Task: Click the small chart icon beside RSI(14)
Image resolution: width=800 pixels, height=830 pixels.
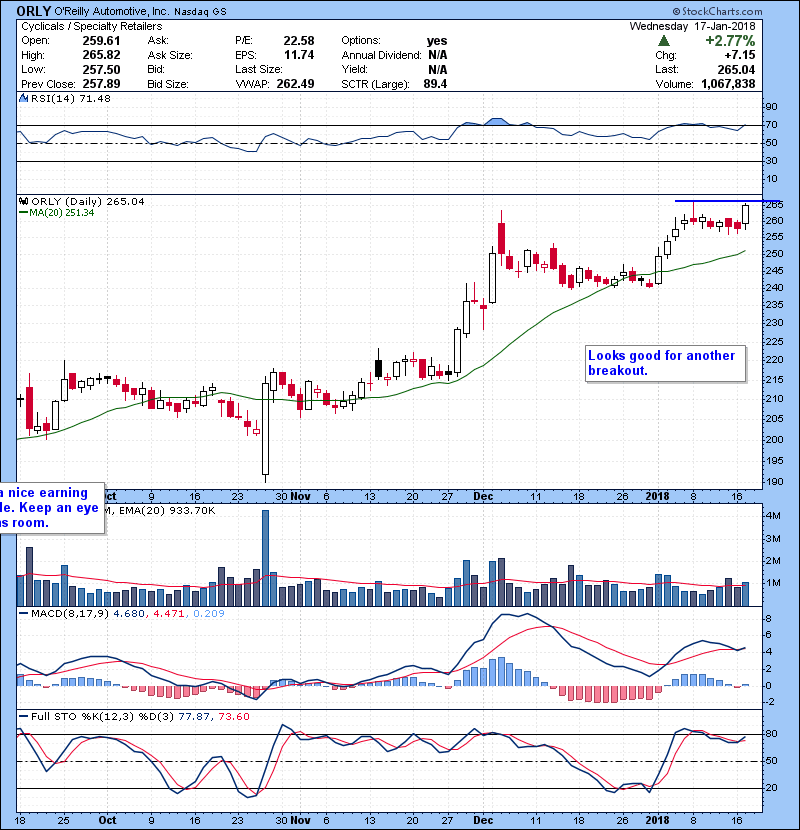Action: tap(24, 98)
